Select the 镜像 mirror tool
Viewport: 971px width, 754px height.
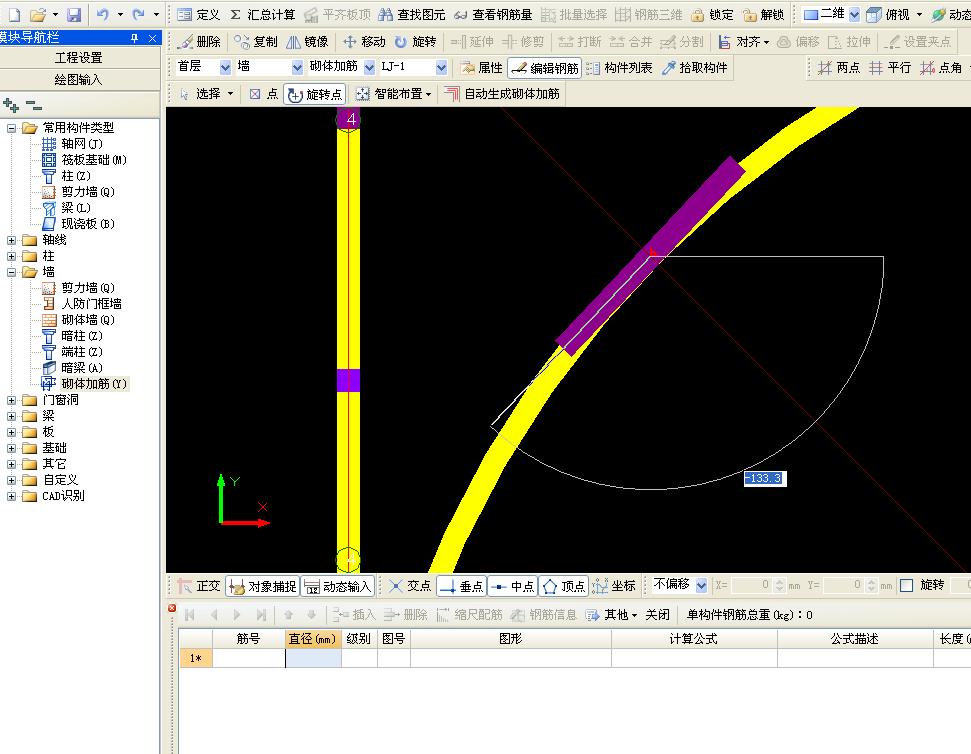pyautogui.click(x=307, y=41)
